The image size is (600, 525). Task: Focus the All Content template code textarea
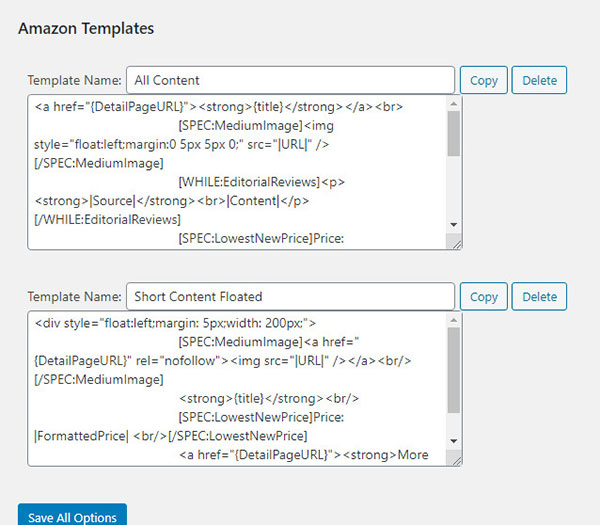236,172
